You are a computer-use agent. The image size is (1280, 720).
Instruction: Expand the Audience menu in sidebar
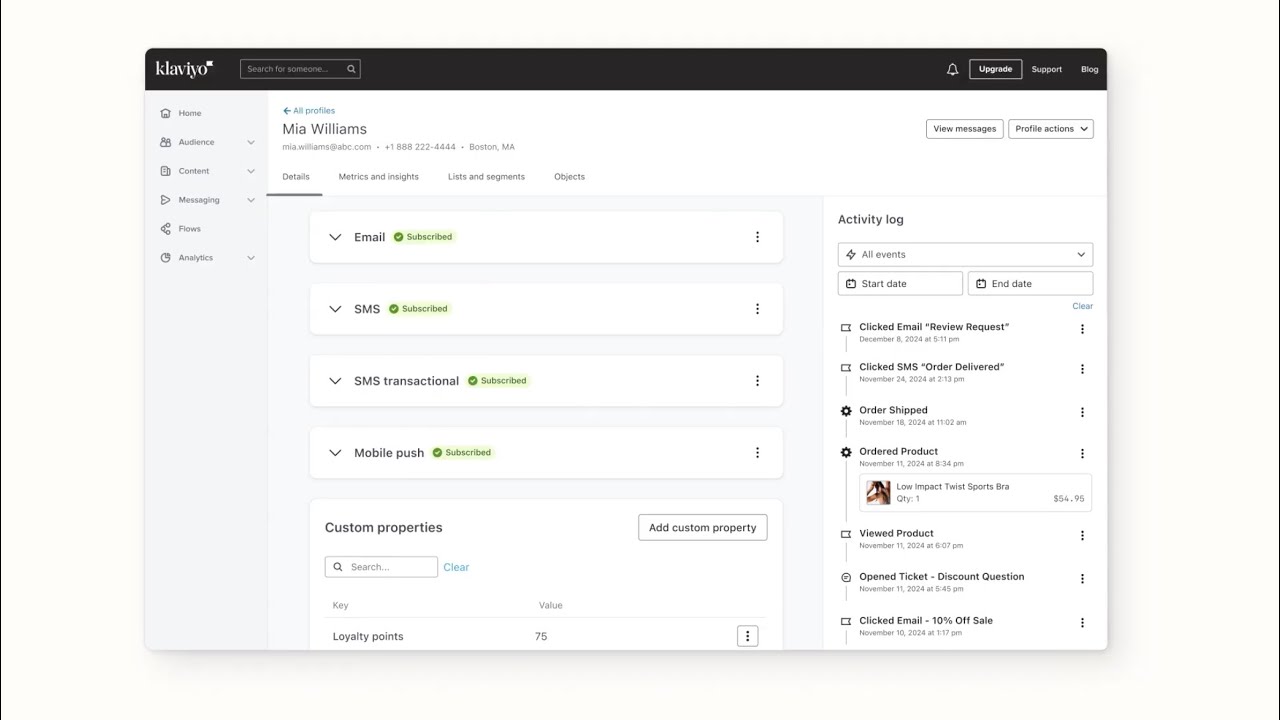[250, 142]
